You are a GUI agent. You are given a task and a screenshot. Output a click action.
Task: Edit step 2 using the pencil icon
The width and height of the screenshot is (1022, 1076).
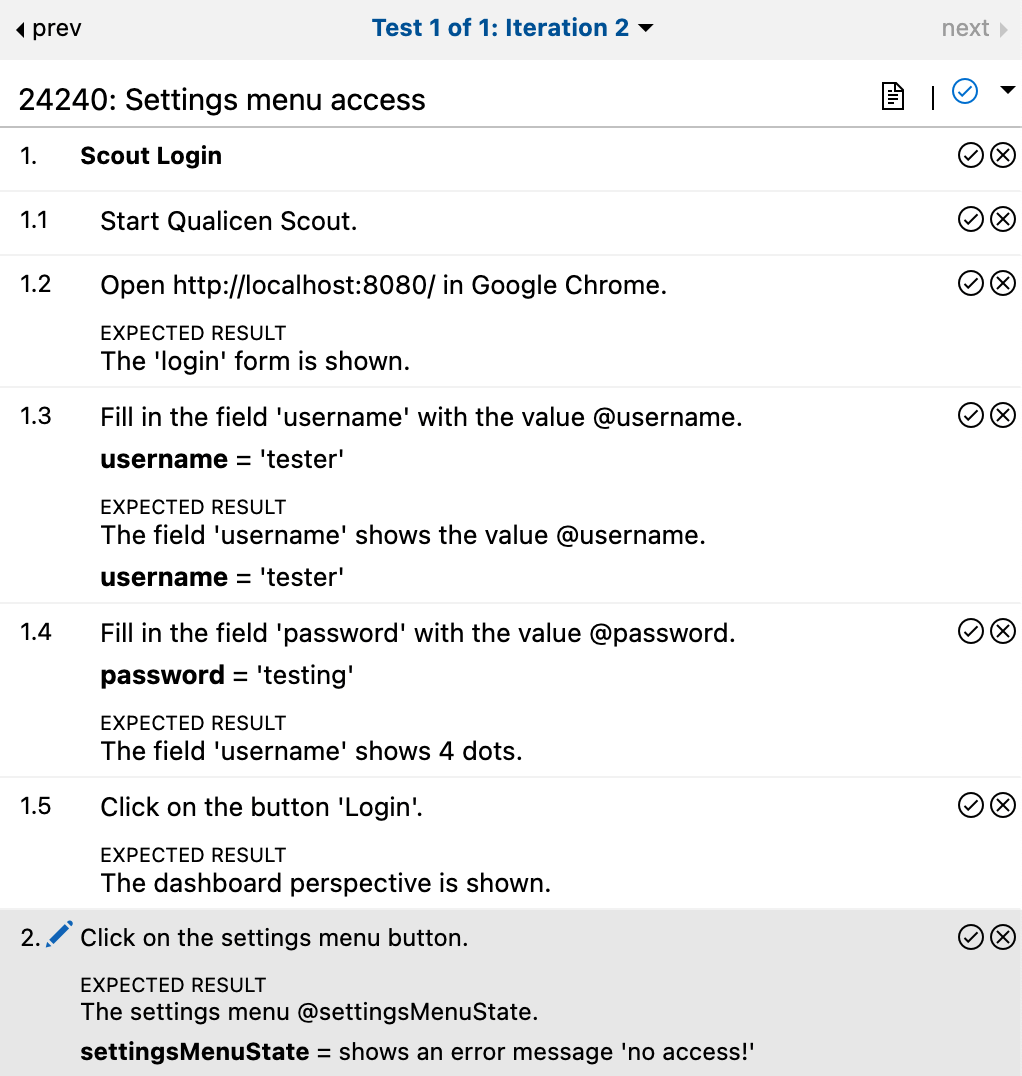pos(59,932)
